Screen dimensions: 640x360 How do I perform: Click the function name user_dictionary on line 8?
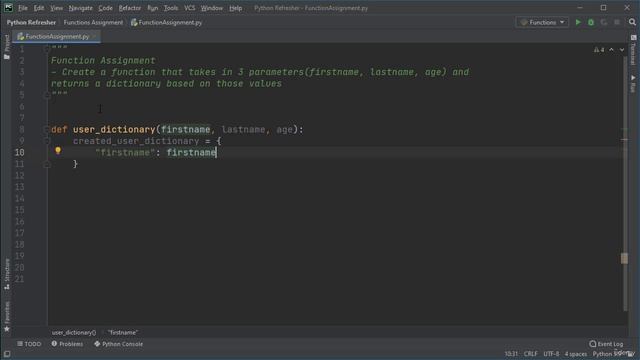pyautogui.click(x=114, y=129)
